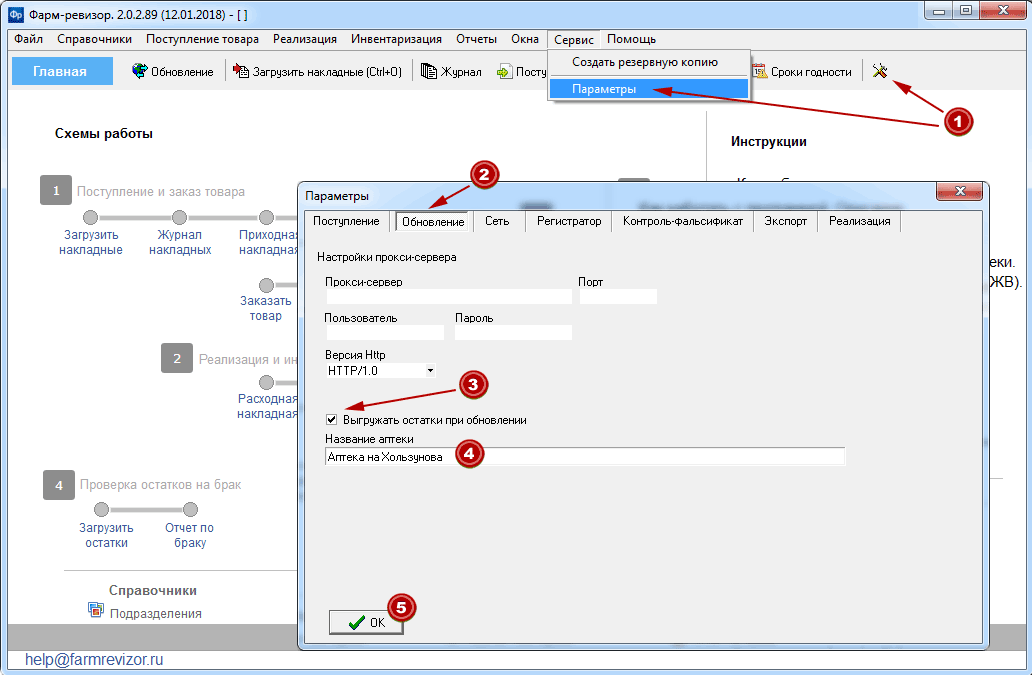Screen dimensions: 1032x675
Task: Click the Порт input field
Action: pos(618,297)
